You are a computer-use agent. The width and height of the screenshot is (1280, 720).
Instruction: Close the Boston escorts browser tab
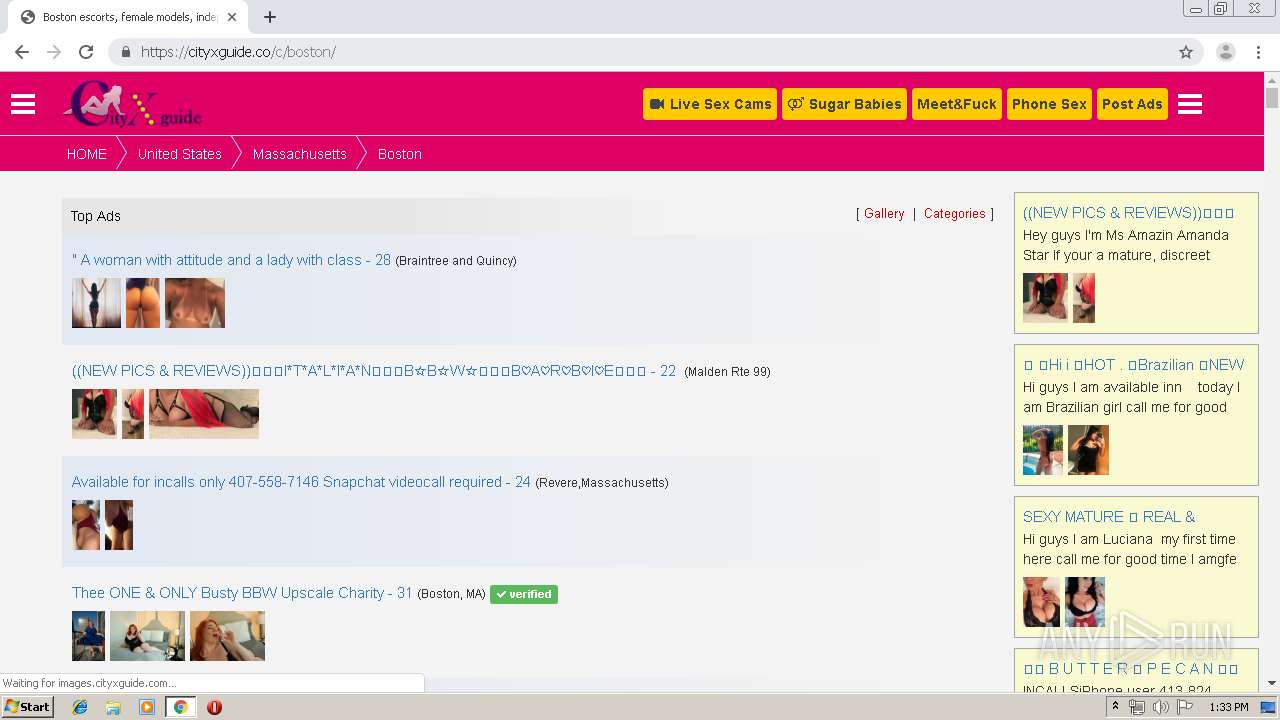click(232, 17)
